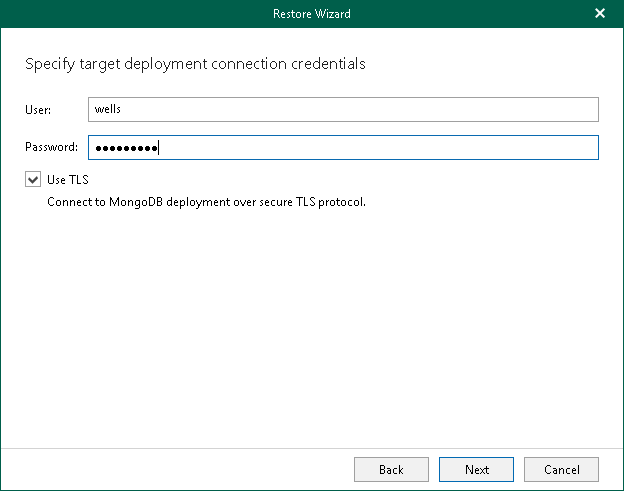Go back with the Back button
The height and width of the screenshot is (491, 624).
point(391,470)
